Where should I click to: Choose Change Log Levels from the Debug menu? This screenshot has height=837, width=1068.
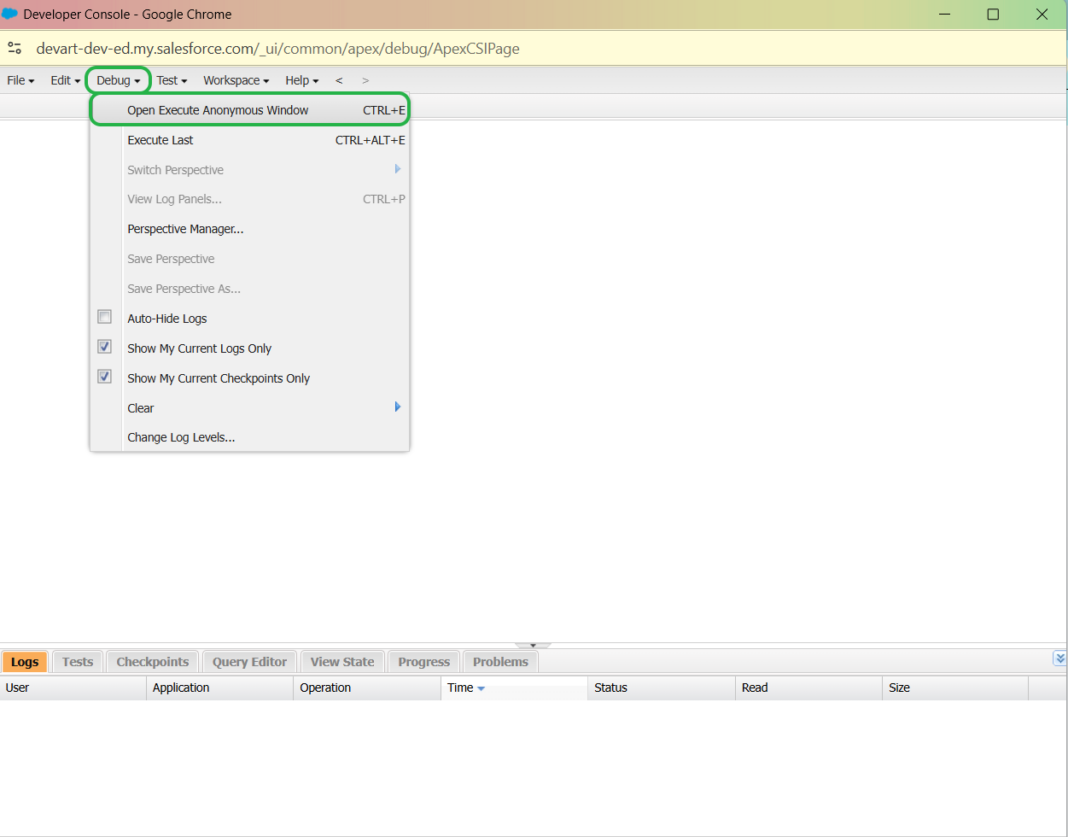[x=180, y=437]
